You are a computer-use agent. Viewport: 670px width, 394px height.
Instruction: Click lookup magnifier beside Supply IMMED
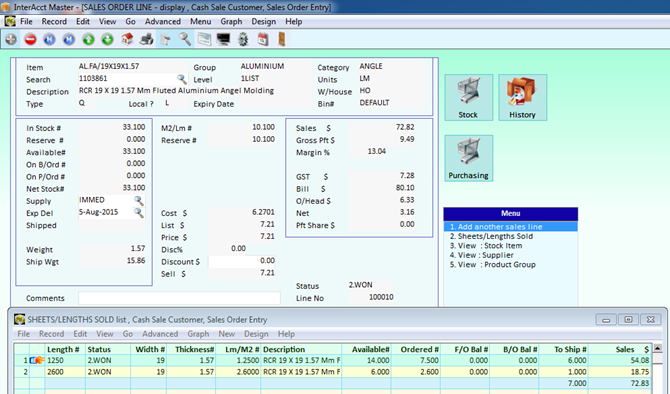138,200
